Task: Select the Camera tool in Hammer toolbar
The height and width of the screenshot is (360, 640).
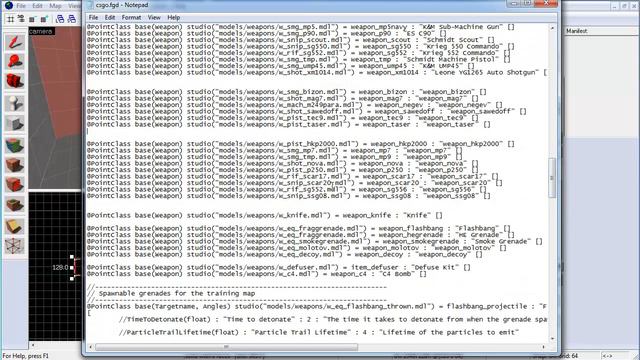Action: 15,81
